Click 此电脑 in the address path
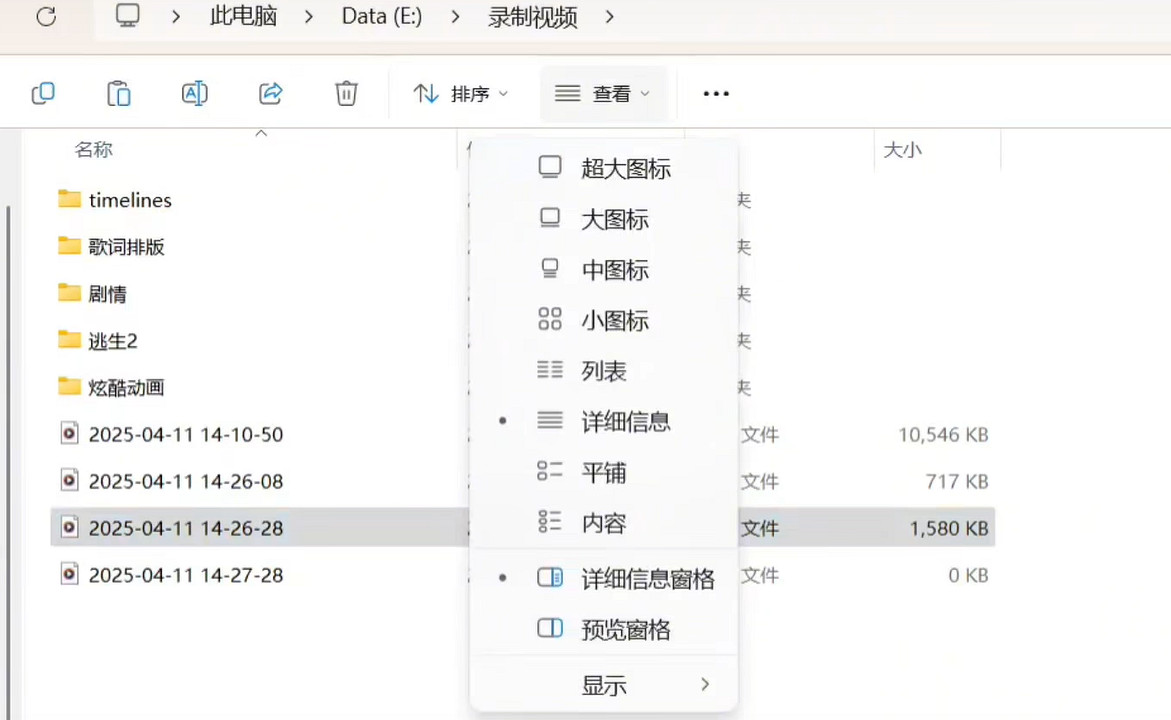 pos(243,17)
